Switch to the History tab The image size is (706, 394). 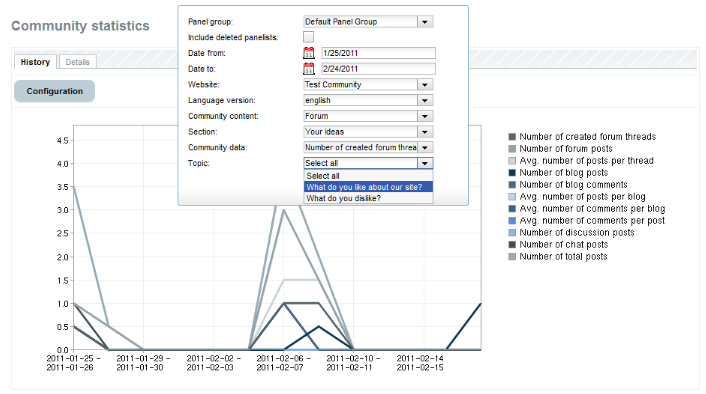tap(35, 62)
